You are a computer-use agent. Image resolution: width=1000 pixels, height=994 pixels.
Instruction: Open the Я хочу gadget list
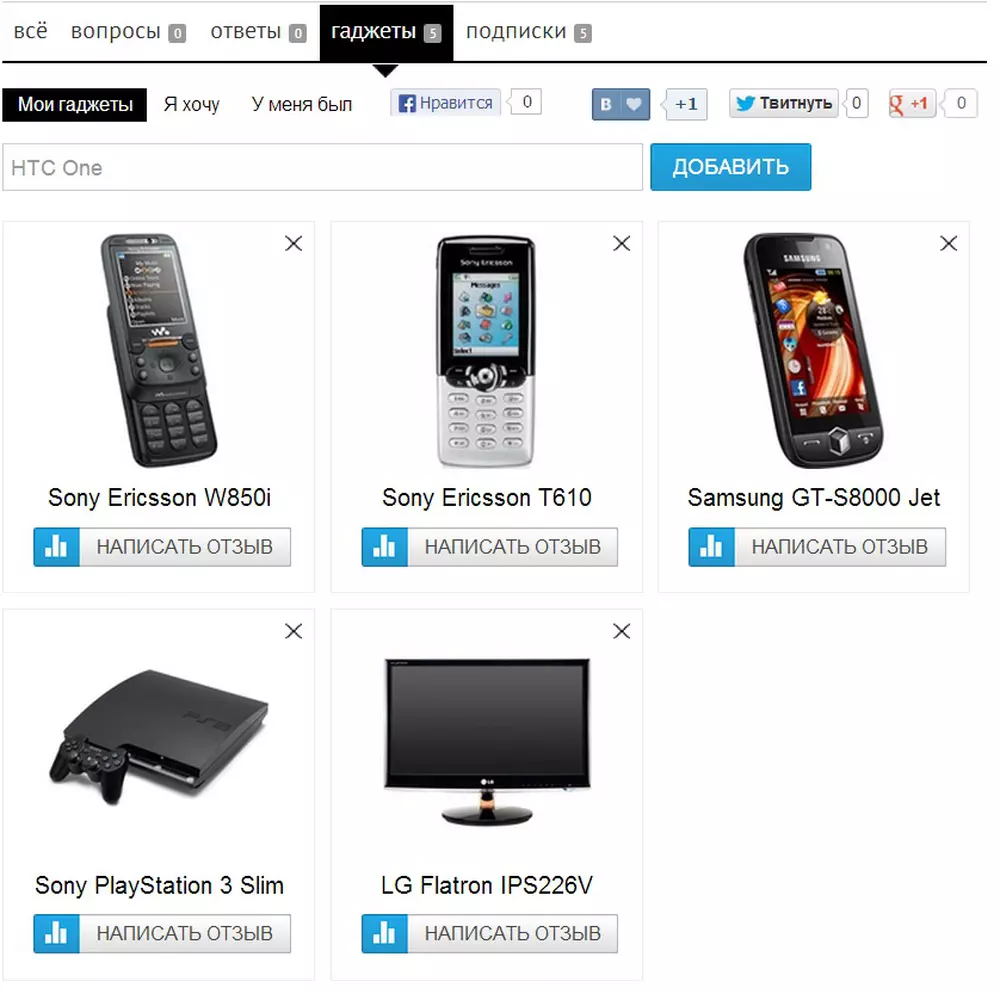(x=191, y=104)
